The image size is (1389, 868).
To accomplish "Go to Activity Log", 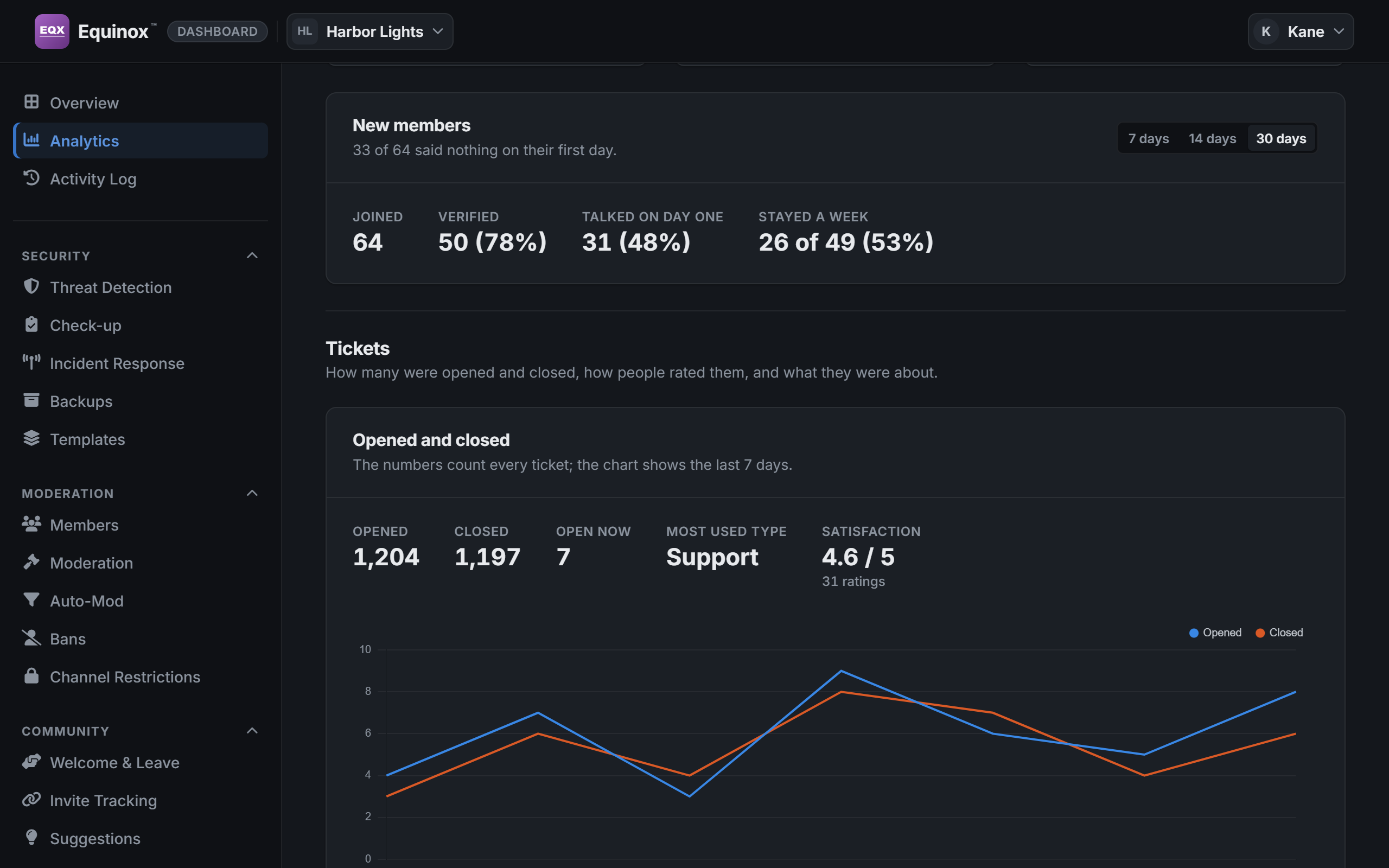I will click(x=140, y=178).
